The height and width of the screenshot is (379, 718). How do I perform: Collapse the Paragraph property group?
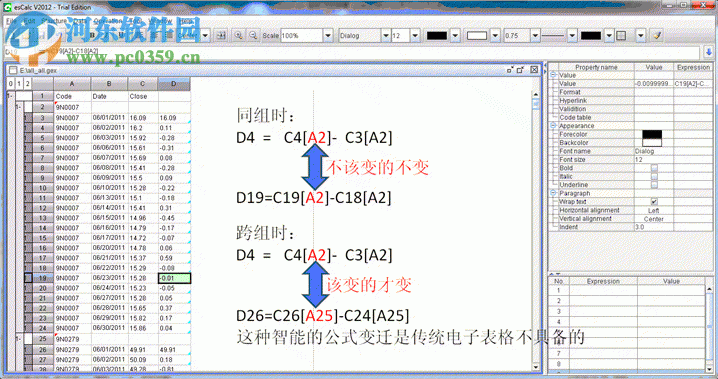pos(553,193)
